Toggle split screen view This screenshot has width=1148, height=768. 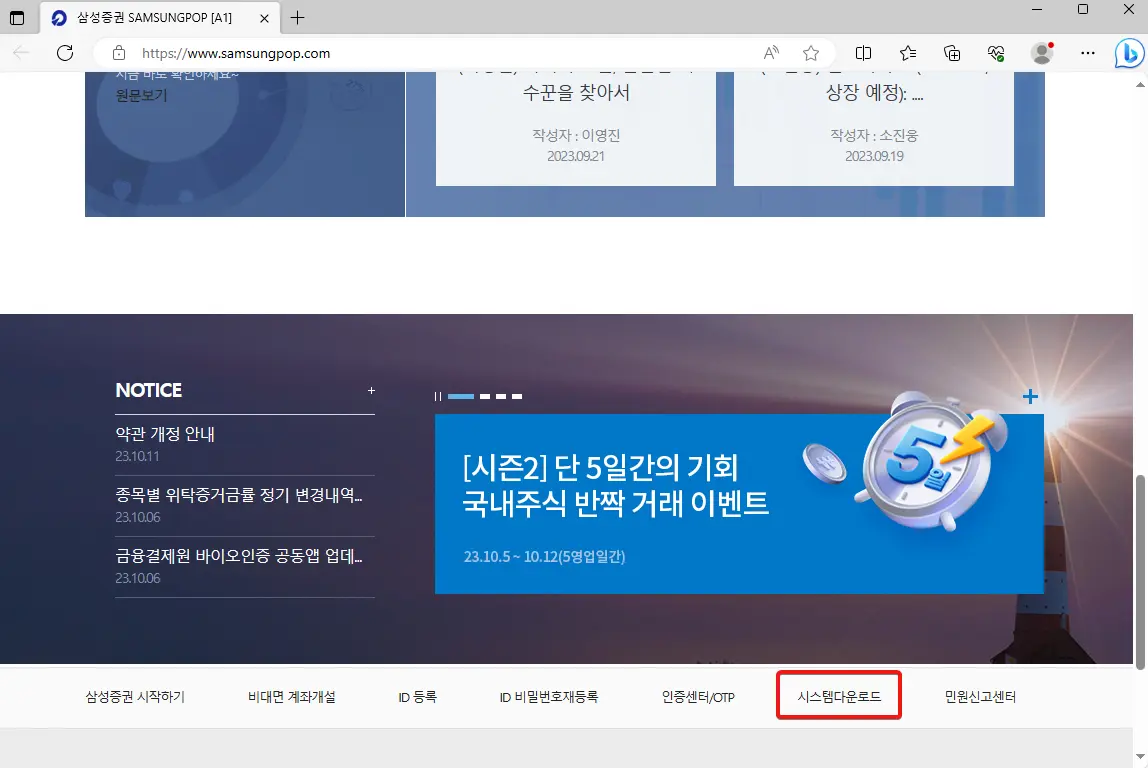coord(864,53)
